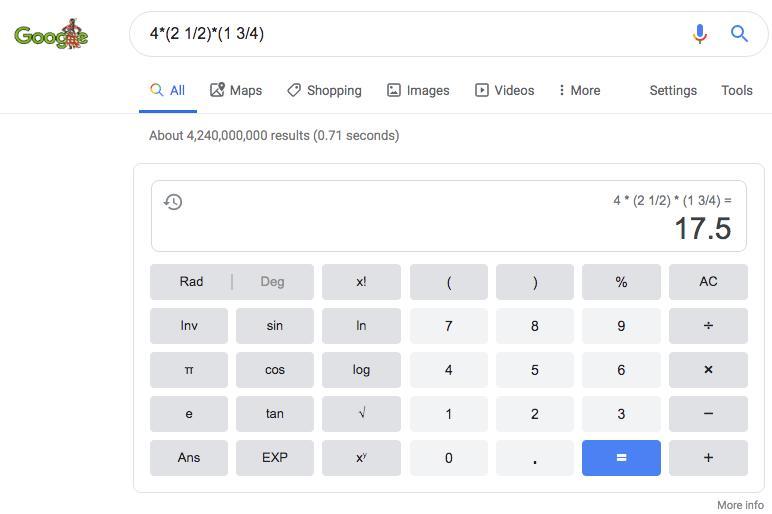The width and height of the screenshot is (772, 514).
Task: Open the Tools options
Action: pyautogui.click(x=736, y=90)
